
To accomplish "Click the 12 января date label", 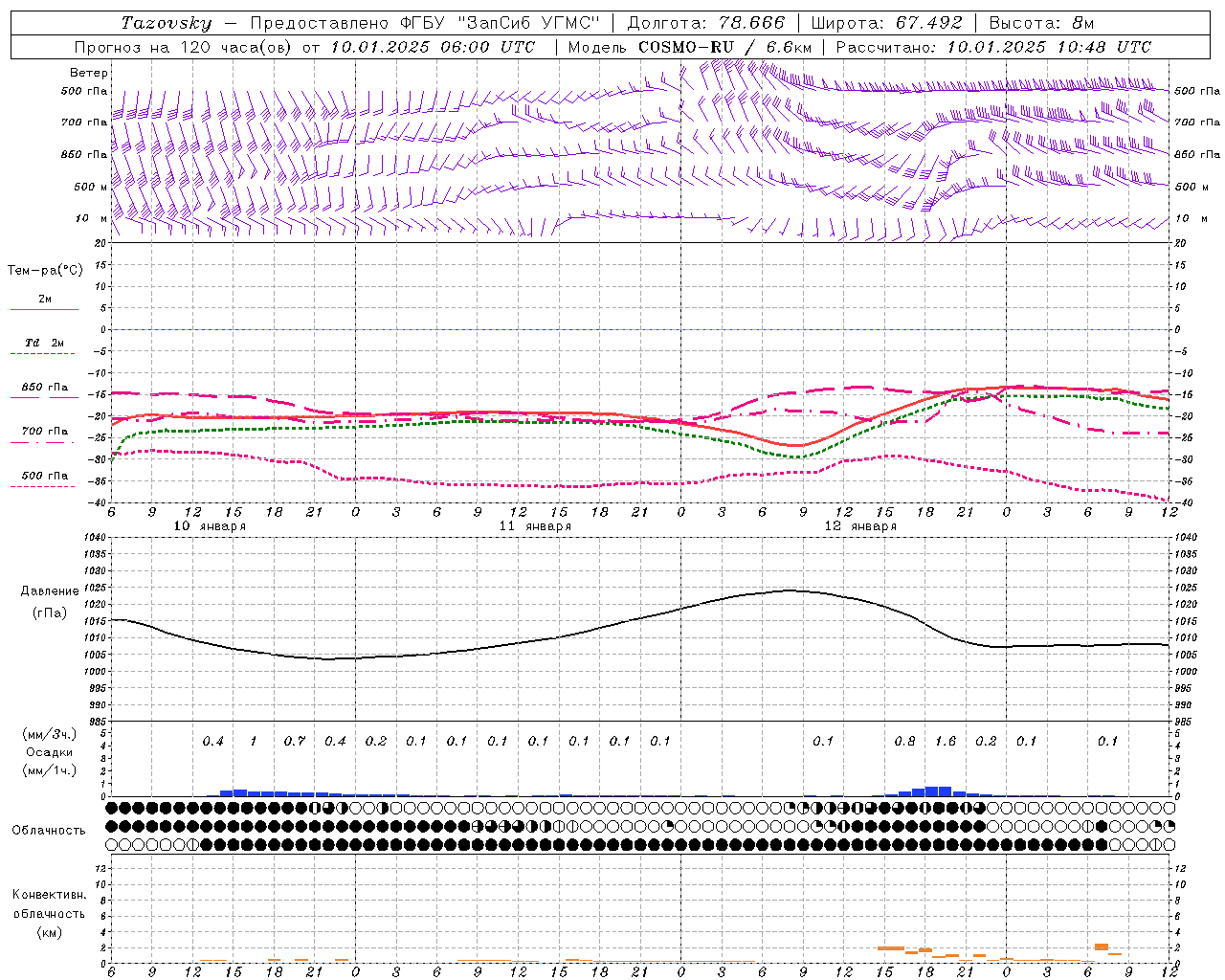I will pyautogui.click(x=860, y=526).
